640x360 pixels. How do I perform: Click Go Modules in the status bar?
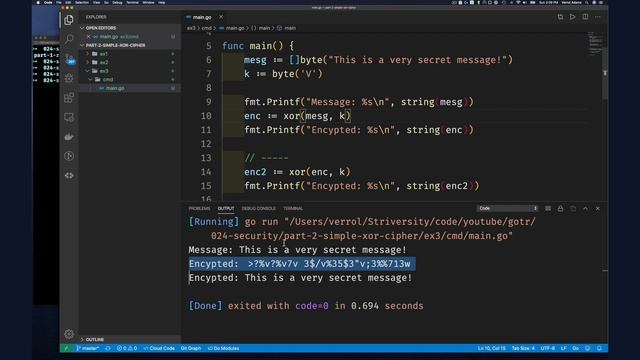coord(224,348)
